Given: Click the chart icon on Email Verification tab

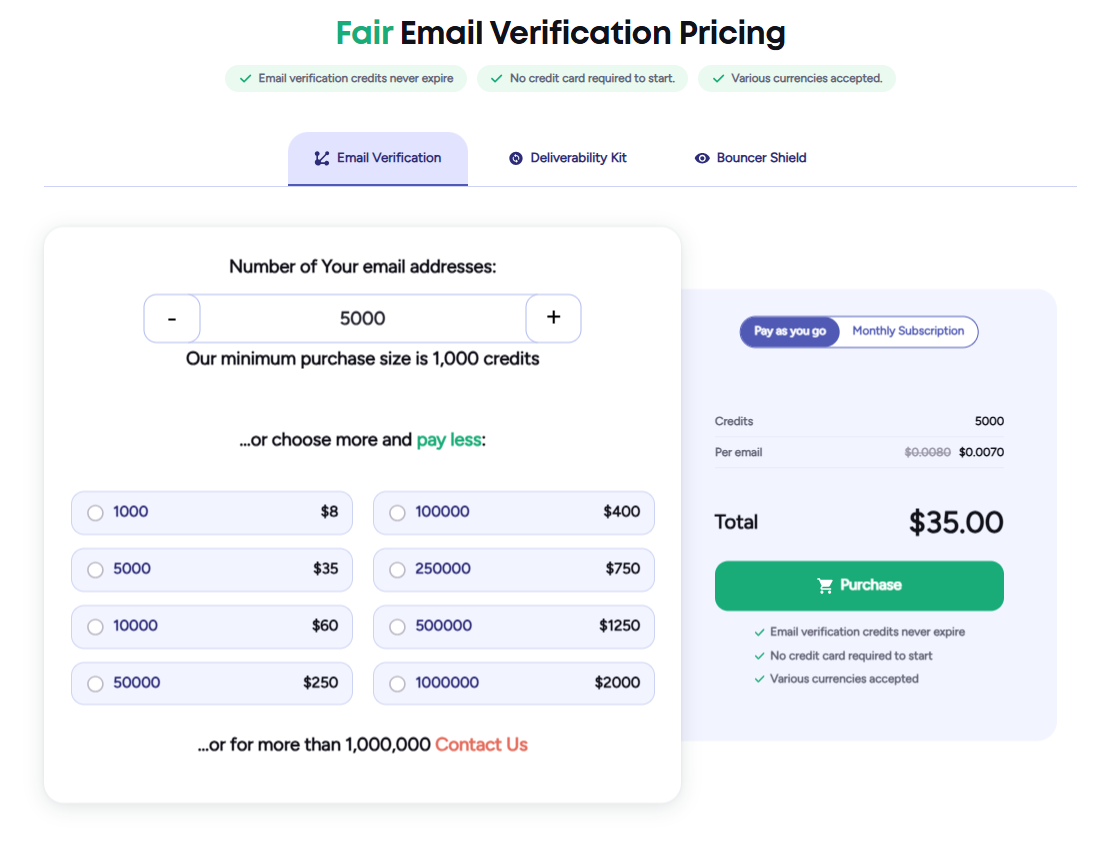Looking at the screenshot, I should 320,158.
